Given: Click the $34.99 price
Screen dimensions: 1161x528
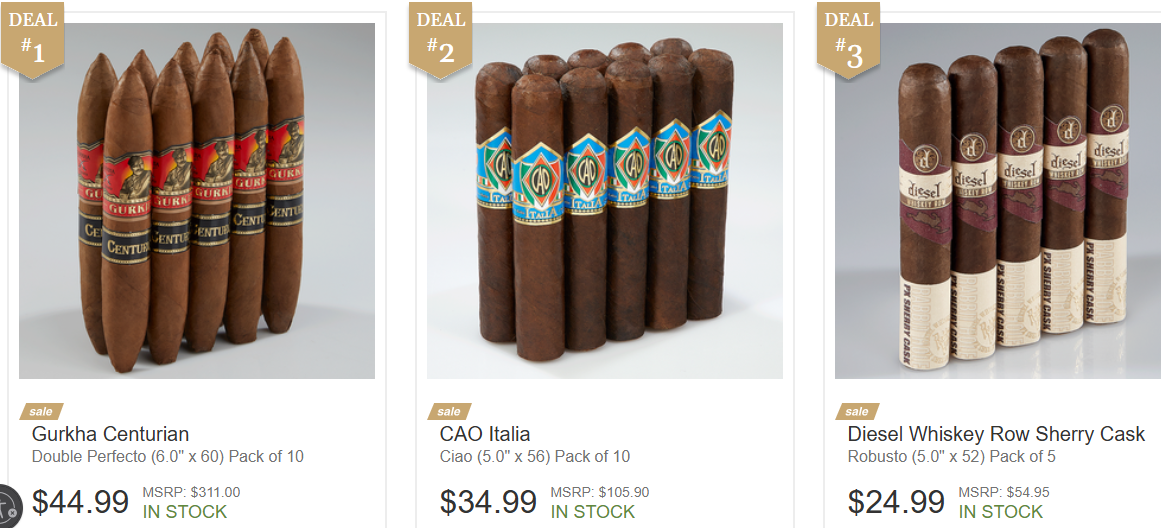Looking at the screenshot, I should [488, 502].
